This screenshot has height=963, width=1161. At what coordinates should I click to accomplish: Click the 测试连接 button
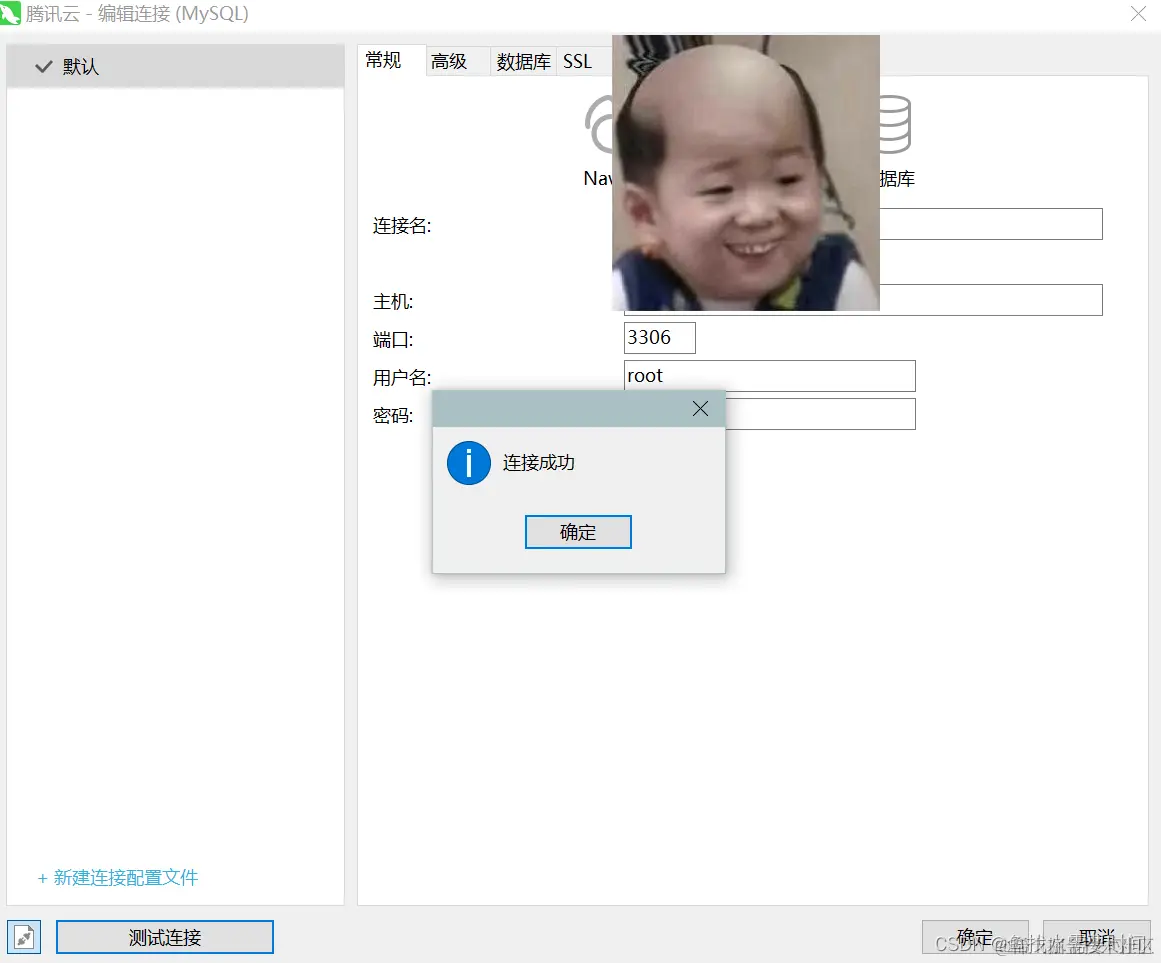(x=164, y=936)
